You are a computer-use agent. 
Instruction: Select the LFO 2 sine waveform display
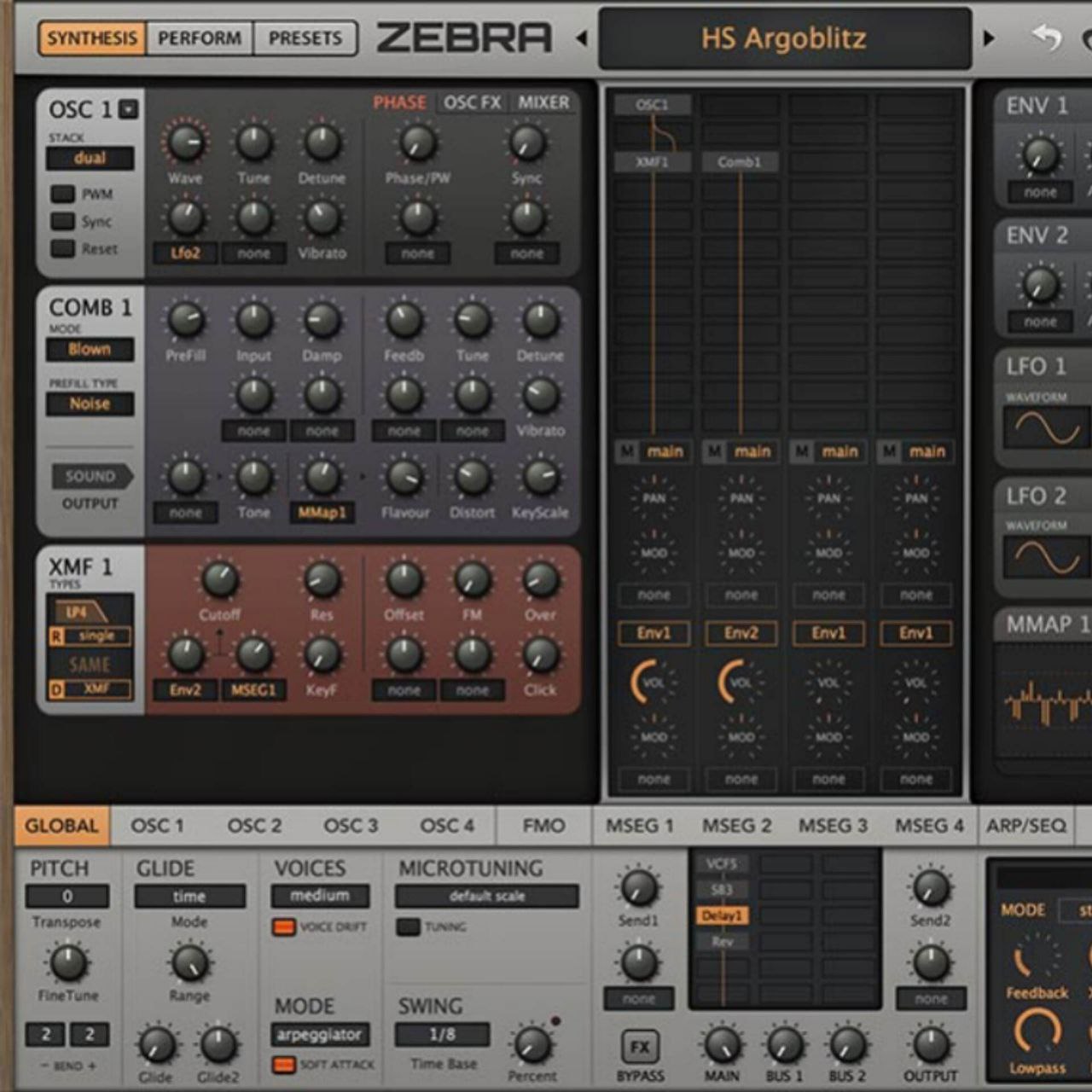[x=1047, y=556]
